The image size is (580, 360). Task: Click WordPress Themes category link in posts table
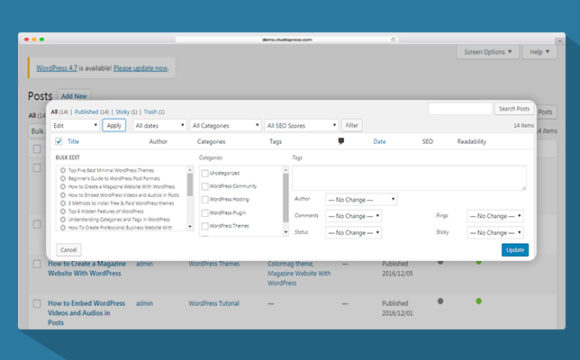coord(214,264)
